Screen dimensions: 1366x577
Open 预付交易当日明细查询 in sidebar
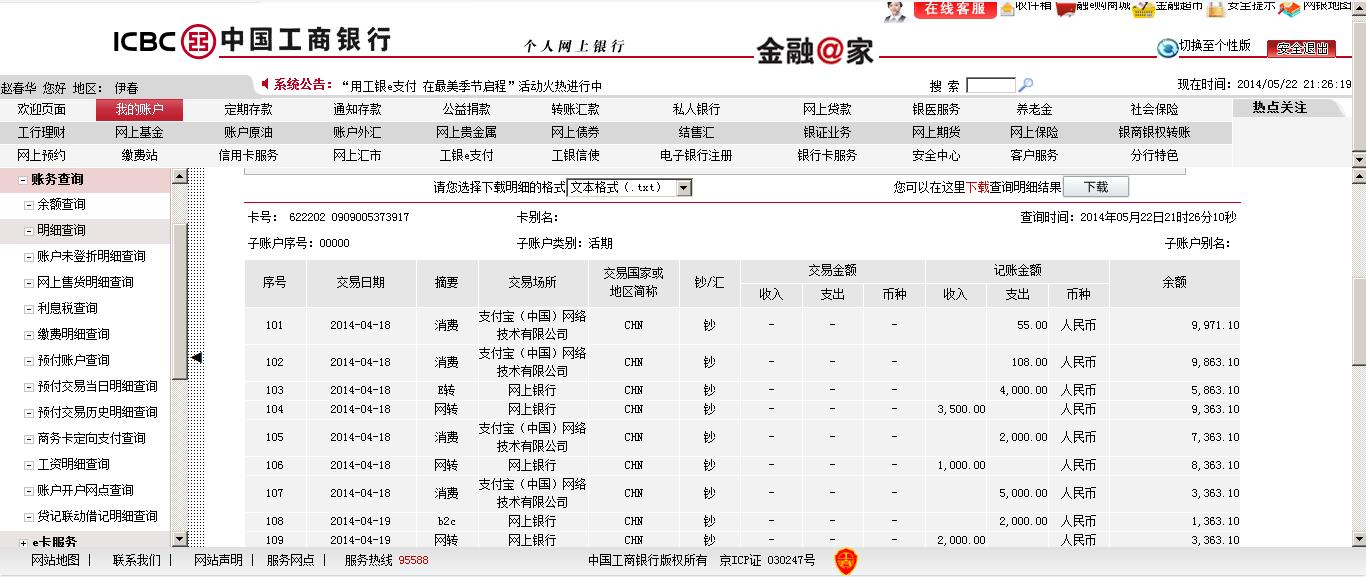coord(97,386)
